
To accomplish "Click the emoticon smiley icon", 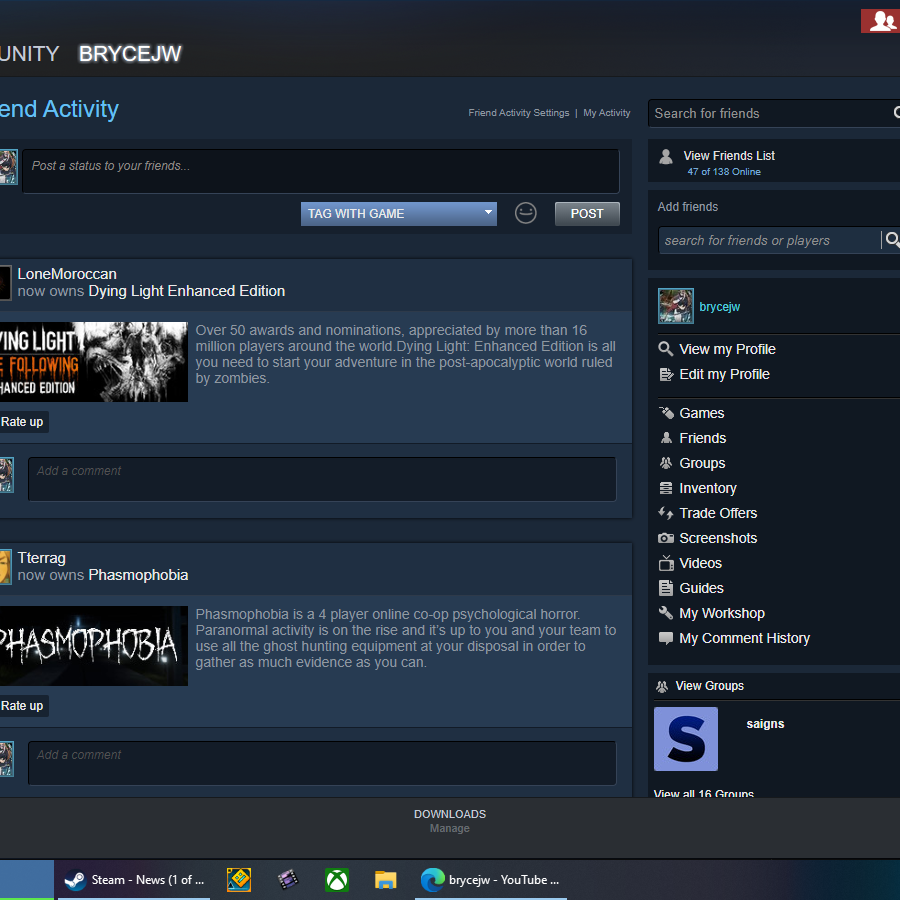I will 526,213.
